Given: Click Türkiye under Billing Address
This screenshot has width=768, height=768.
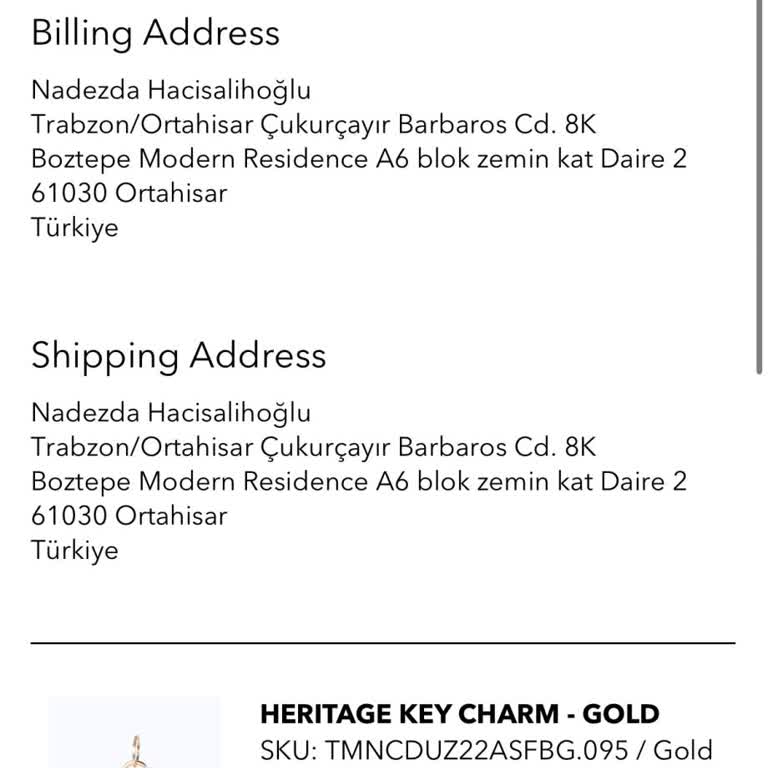Looking at the screenshot, I should point(75,227).
